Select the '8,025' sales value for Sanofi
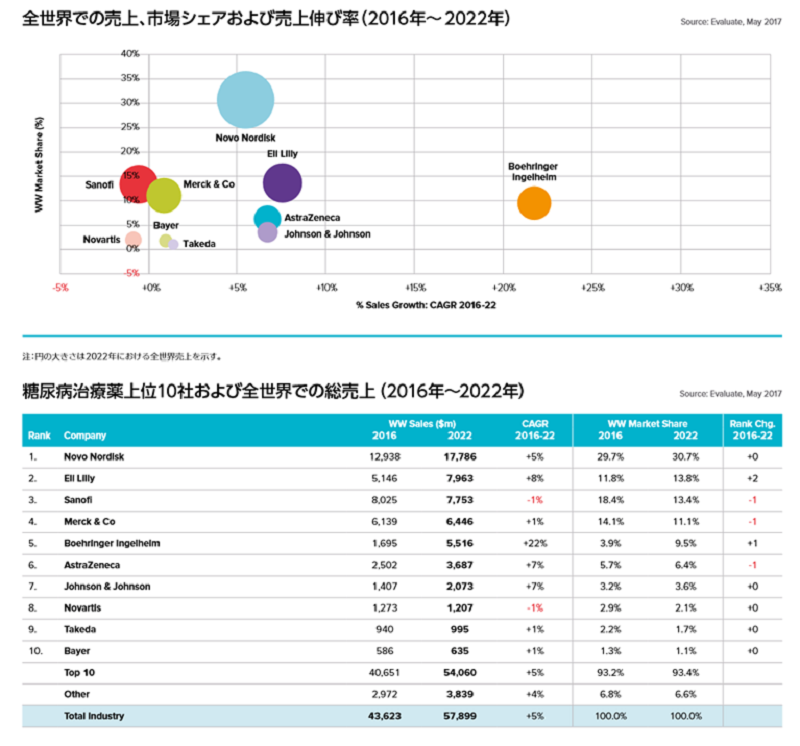The height and width of the screenshot is (746, 800). pos(384,500)
